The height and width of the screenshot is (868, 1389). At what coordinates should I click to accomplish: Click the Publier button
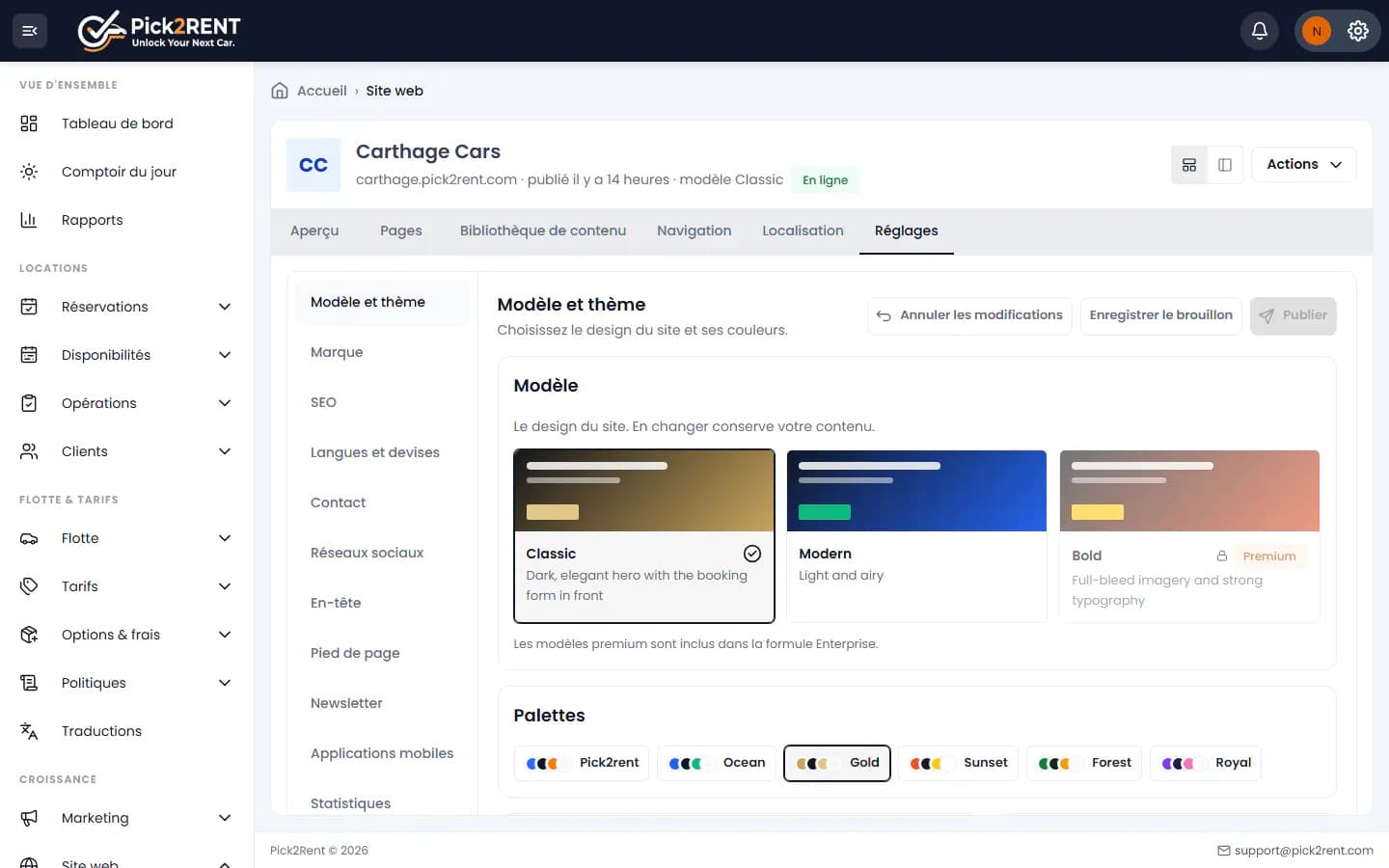[1294, 316]
